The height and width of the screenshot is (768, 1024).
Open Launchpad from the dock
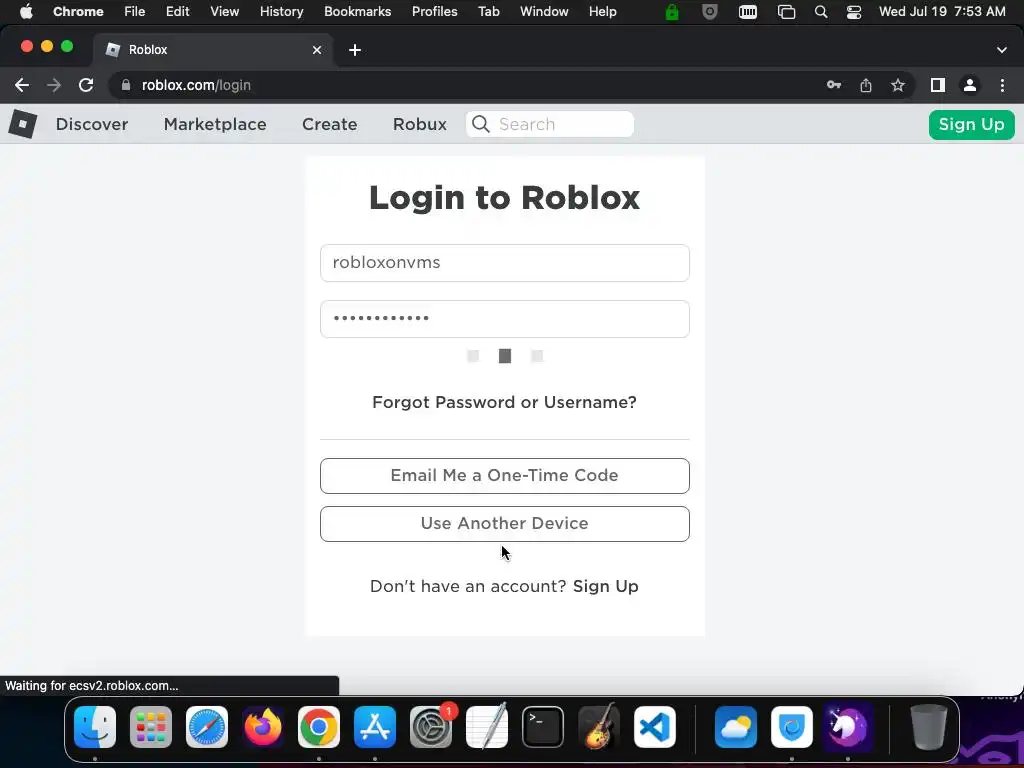tap(151, 727)
